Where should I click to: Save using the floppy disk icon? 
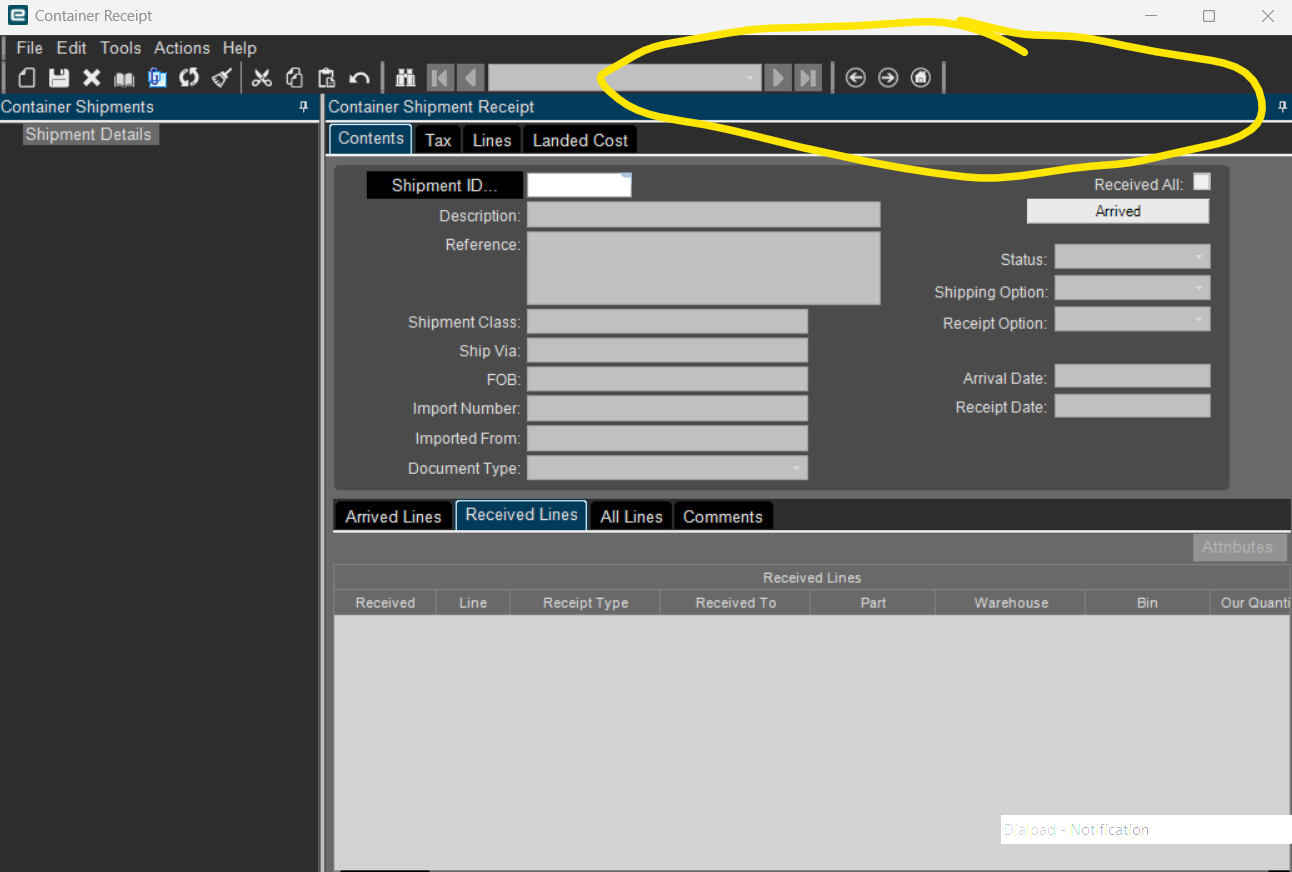59,78
